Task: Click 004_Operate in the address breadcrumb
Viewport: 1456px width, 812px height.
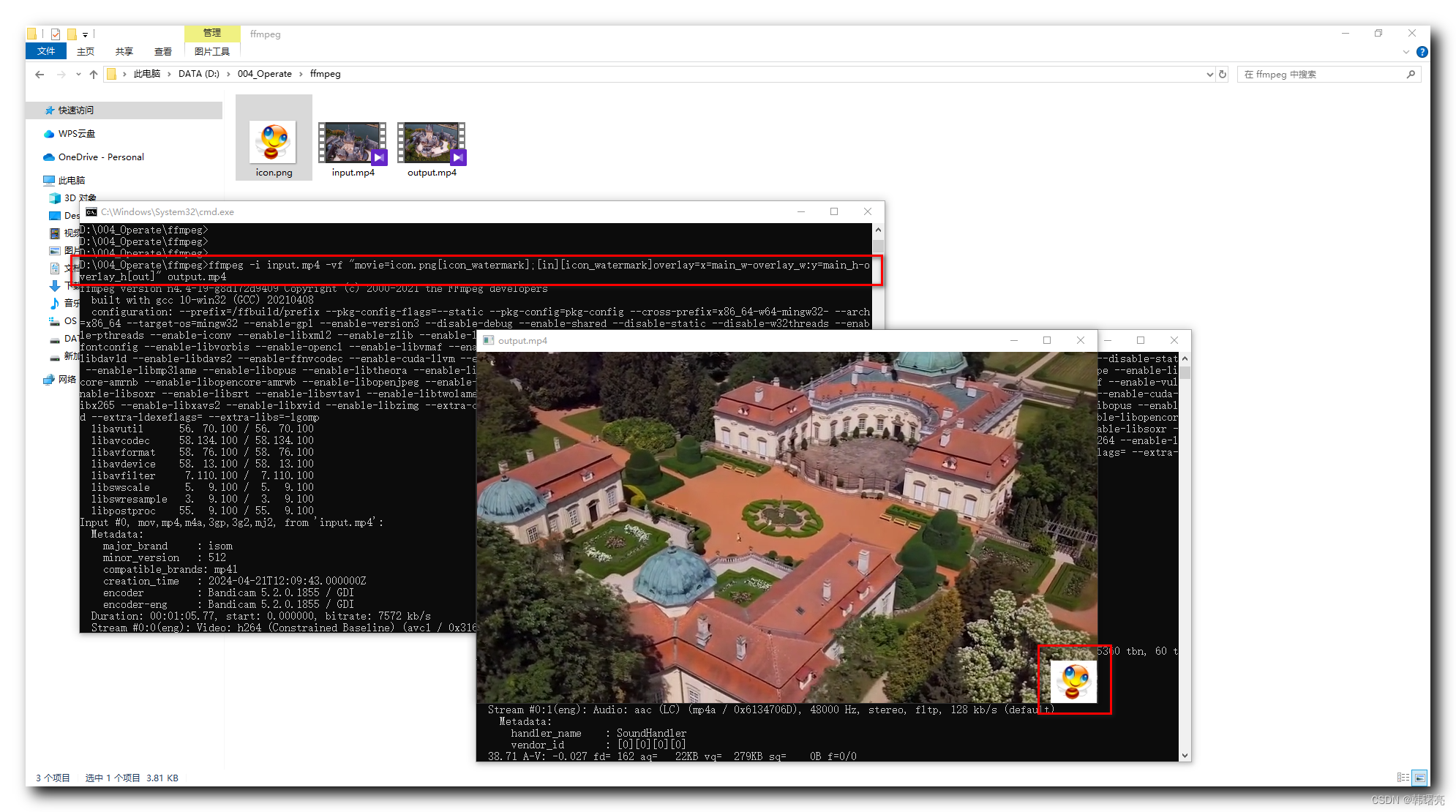Action: tap(265, 74)
